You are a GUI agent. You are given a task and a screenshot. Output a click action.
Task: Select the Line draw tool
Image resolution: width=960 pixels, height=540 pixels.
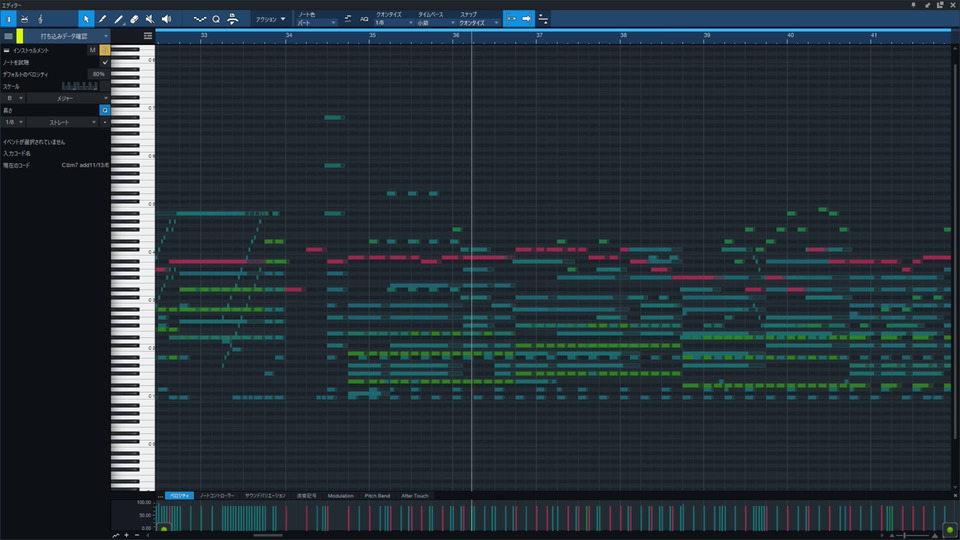click(x=118, y=19)
